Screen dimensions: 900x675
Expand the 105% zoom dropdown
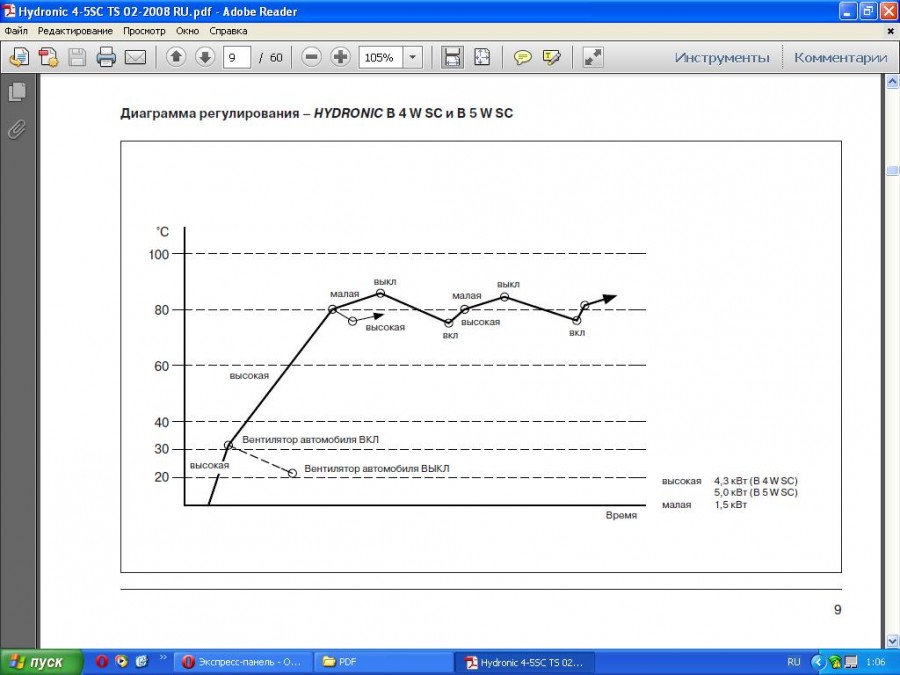click(x=413, y=57)
